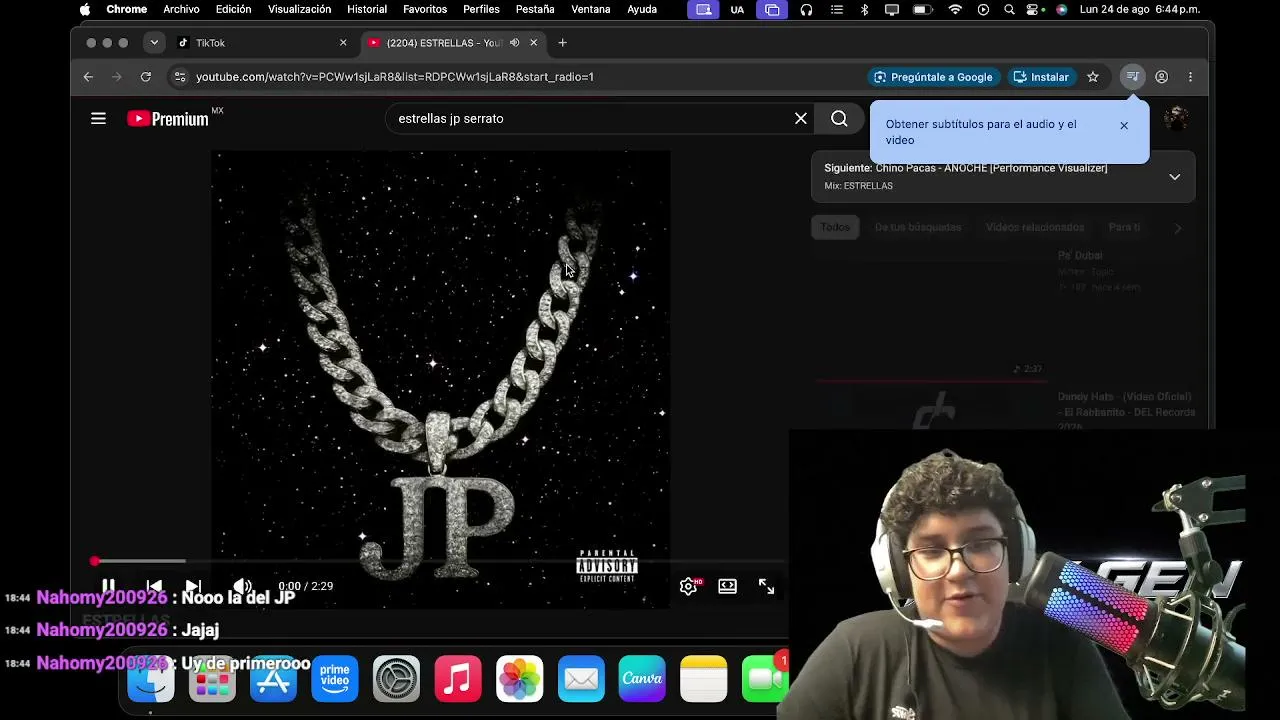Pause the YouTube video
This screenshot has height=720, width=1280.
(x=108, y=586)
